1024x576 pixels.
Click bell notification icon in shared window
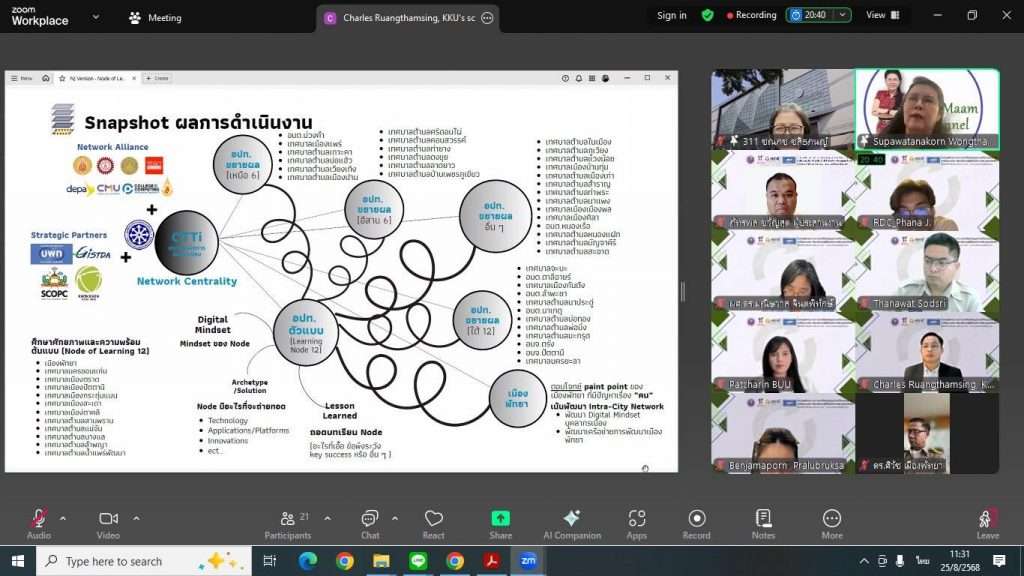(579, 78)
